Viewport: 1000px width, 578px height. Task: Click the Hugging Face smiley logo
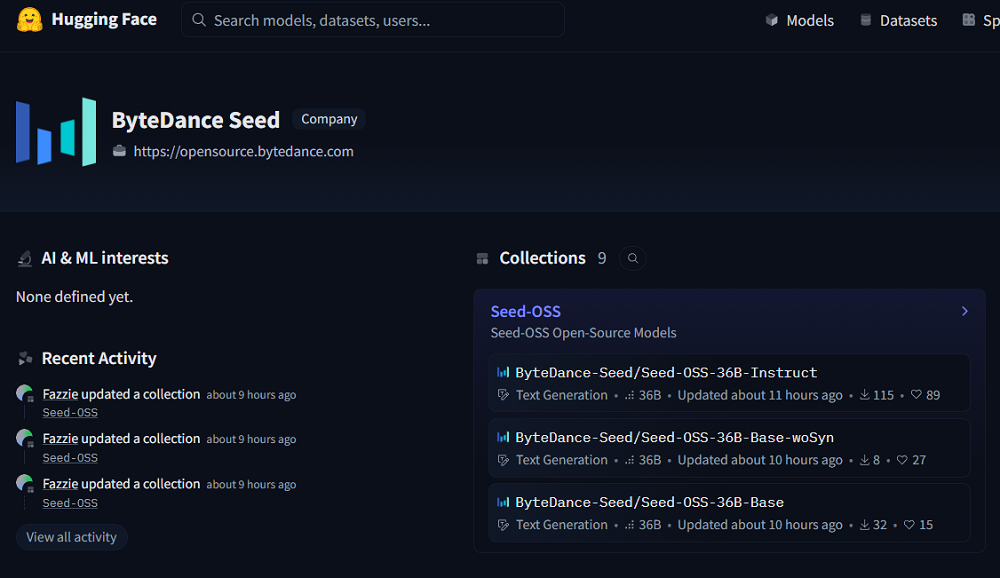point(29,20)
